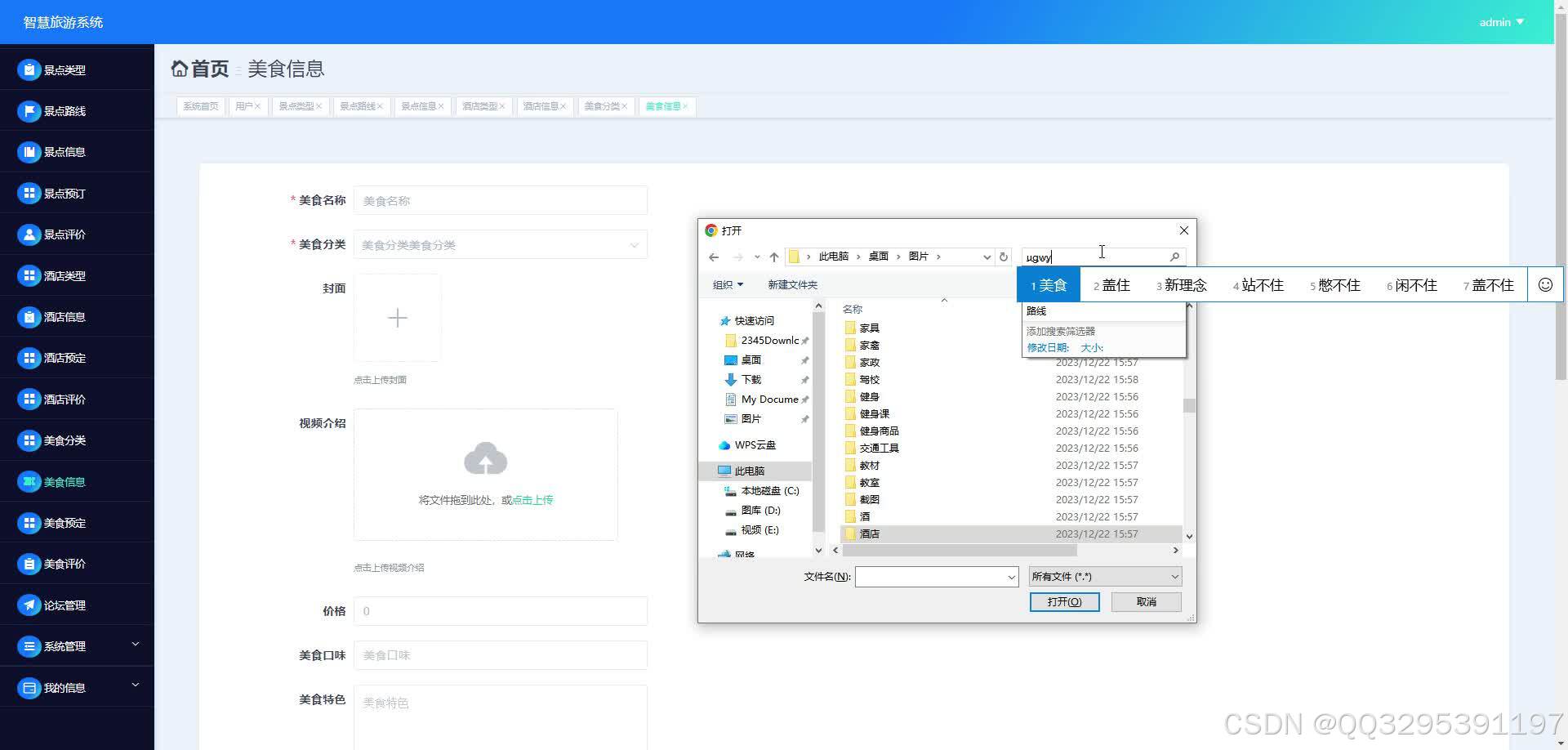Select the 交通工具 folder
Viewport: 1568px width, 750px height.
pos(879,448)
